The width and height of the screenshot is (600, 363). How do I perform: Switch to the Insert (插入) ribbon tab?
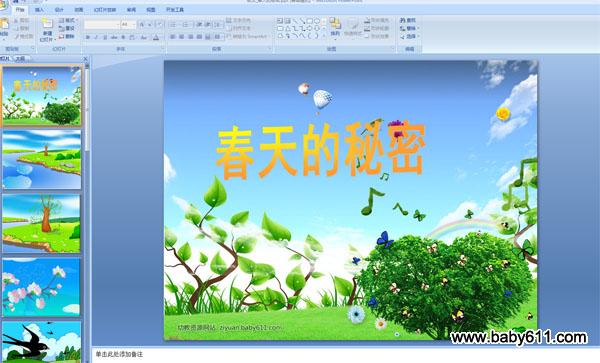[39, 10]
